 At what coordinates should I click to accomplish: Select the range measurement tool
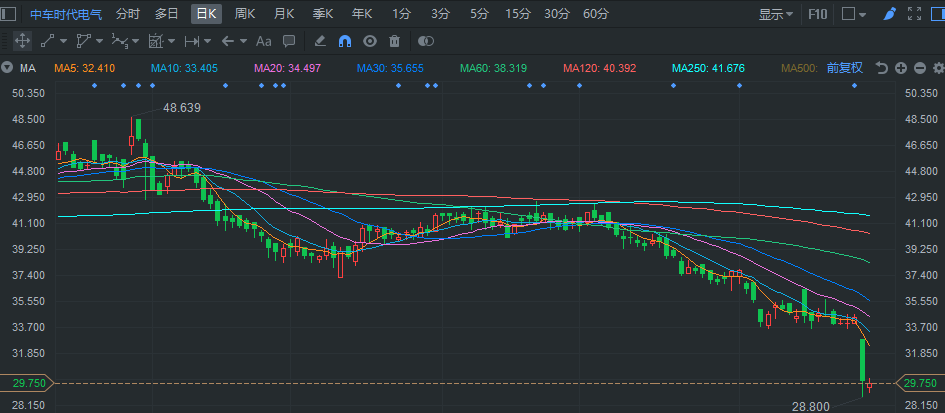tap(192, 41)
